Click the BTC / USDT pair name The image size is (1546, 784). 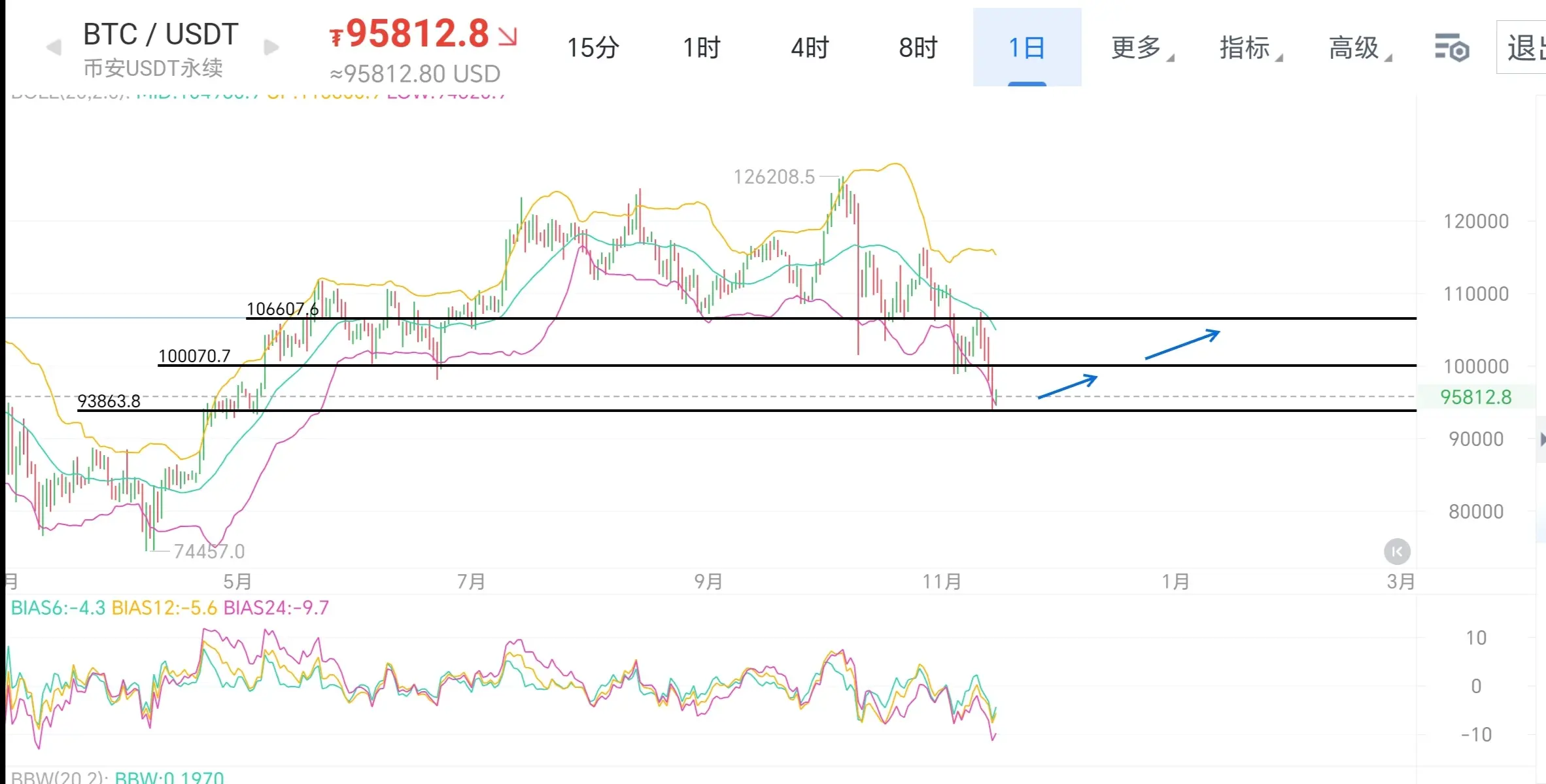click(x=161, y=34)
